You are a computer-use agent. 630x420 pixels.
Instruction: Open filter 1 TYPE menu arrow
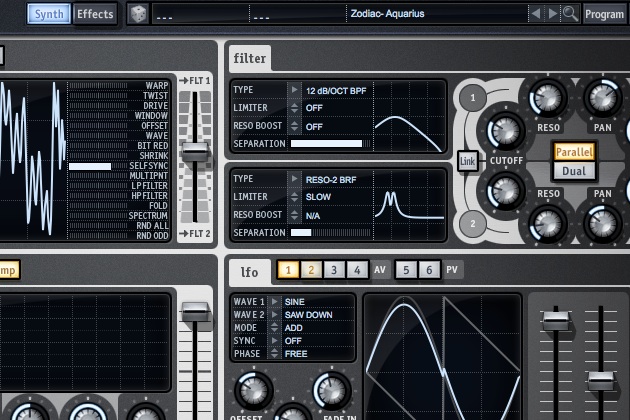[295, 90]
